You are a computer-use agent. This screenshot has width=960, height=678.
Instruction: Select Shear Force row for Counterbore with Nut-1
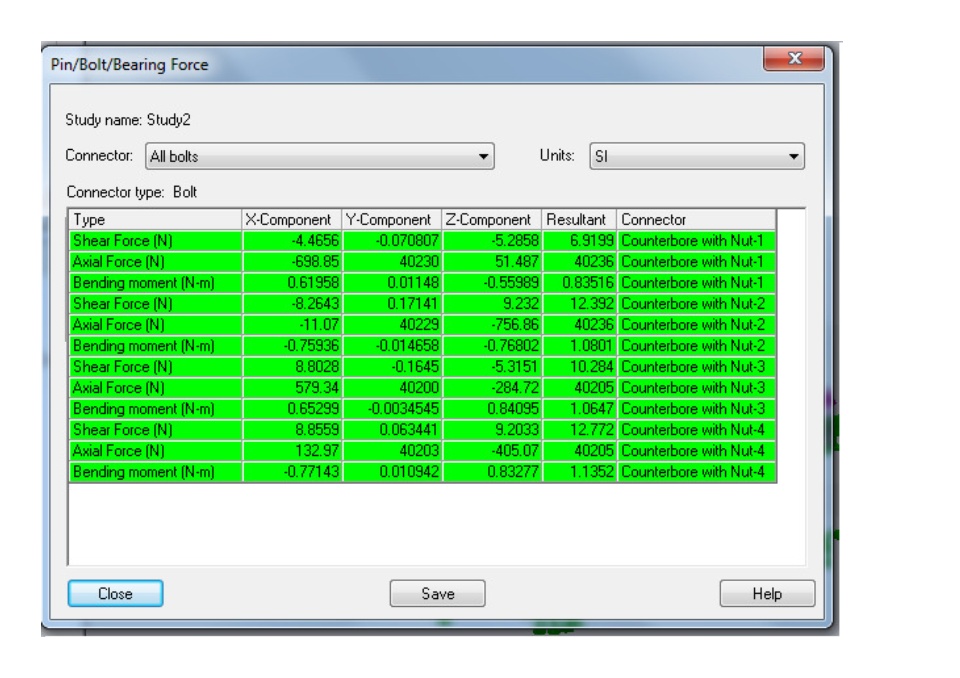(422, 241)
